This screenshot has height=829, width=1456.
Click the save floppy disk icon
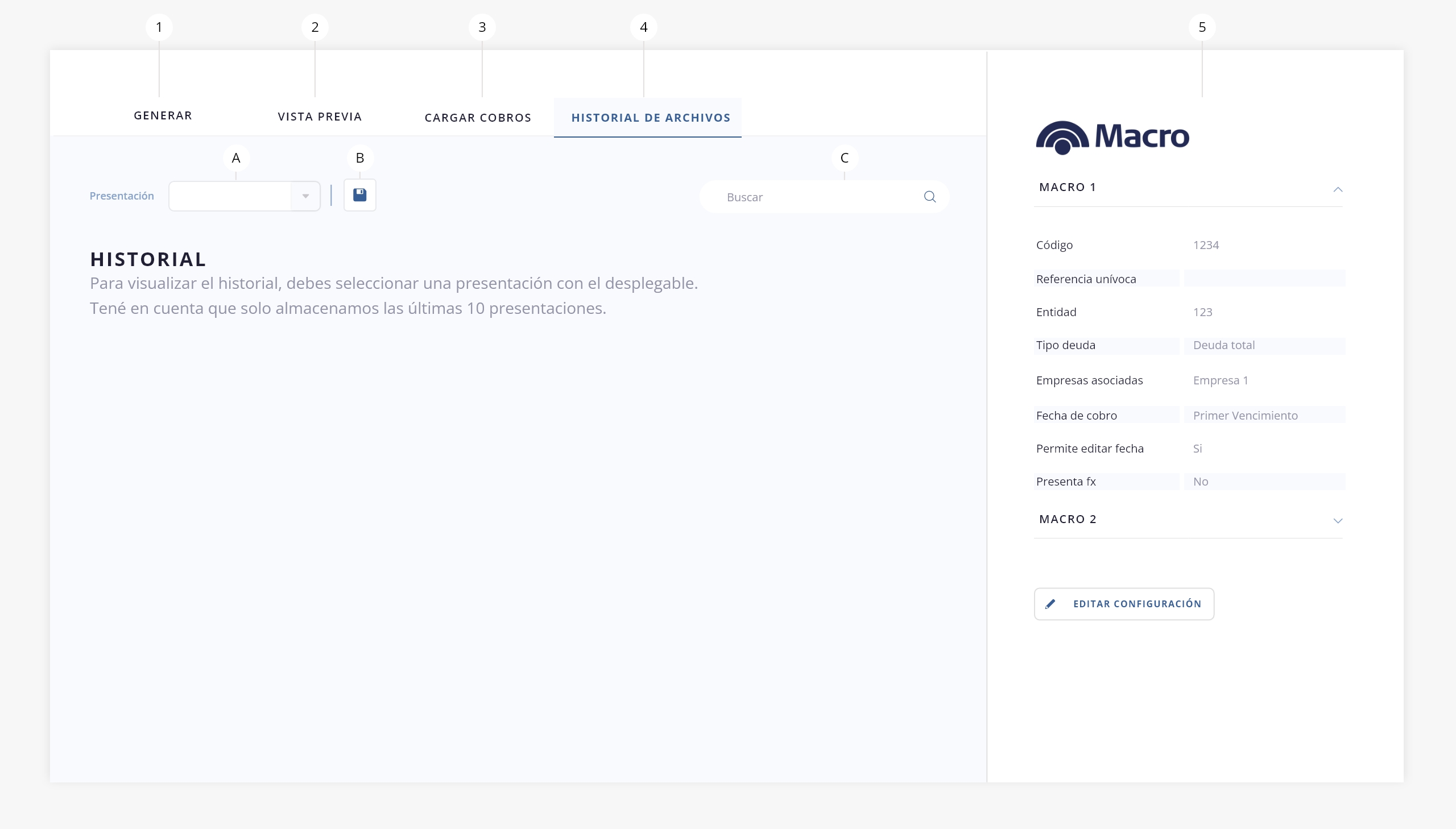coord(359,195)
